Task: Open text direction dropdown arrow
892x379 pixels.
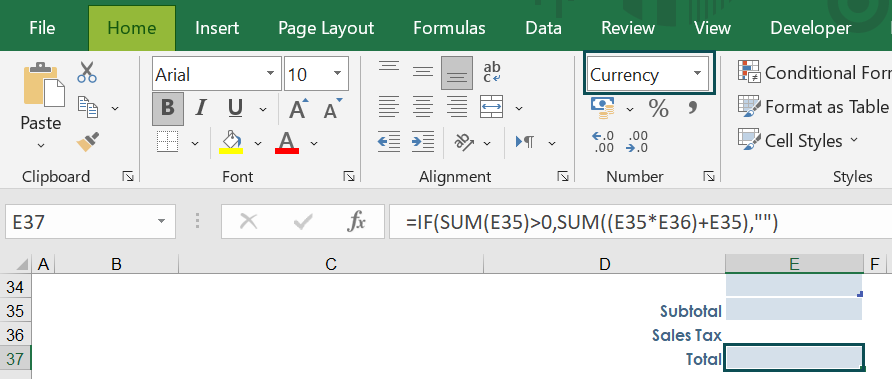Action: pyautogui.click(x=552, y=143)
